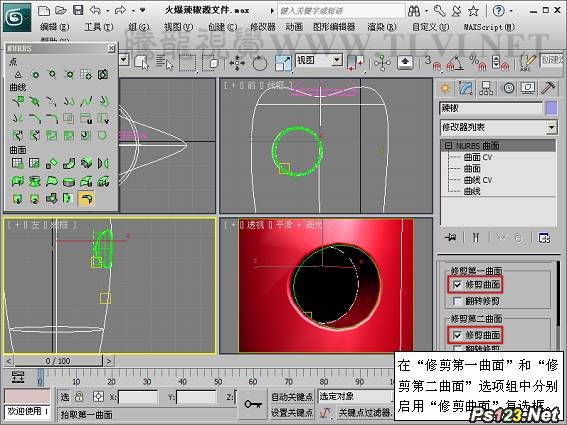
Task: Uncheck 修剪曲面 under 修剪第二曲面
Action: (457, 335)
